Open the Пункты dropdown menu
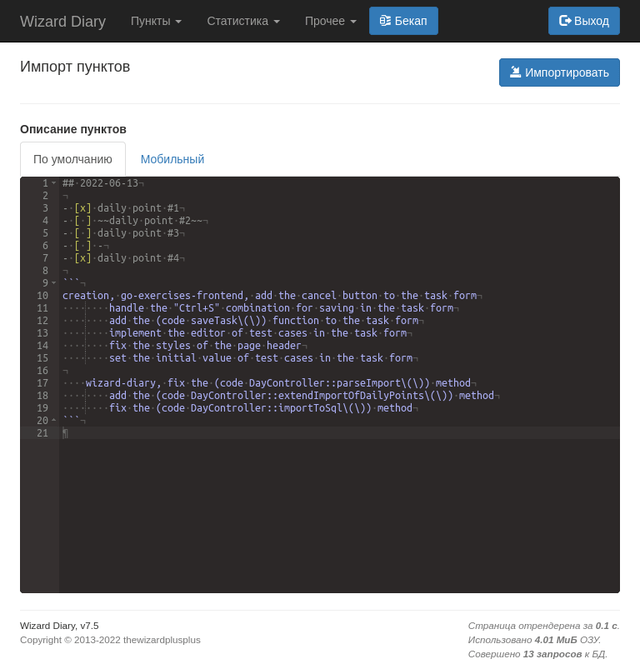The width and height of the screenshot is (640, 669). 156,21
